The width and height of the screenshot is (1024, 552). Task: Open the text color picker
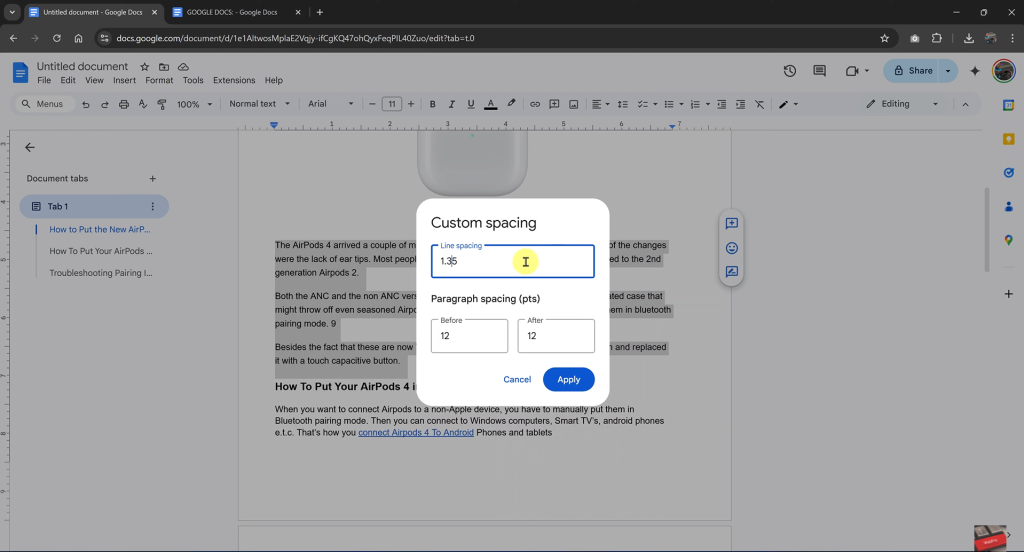[x=490, y=105]
